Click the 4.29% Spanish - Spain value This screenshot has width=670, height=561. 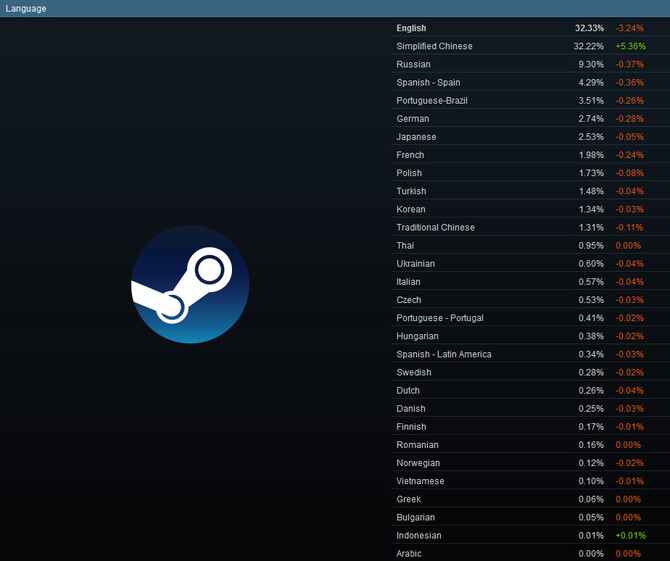pyautogui.click(x=591, y=82)
